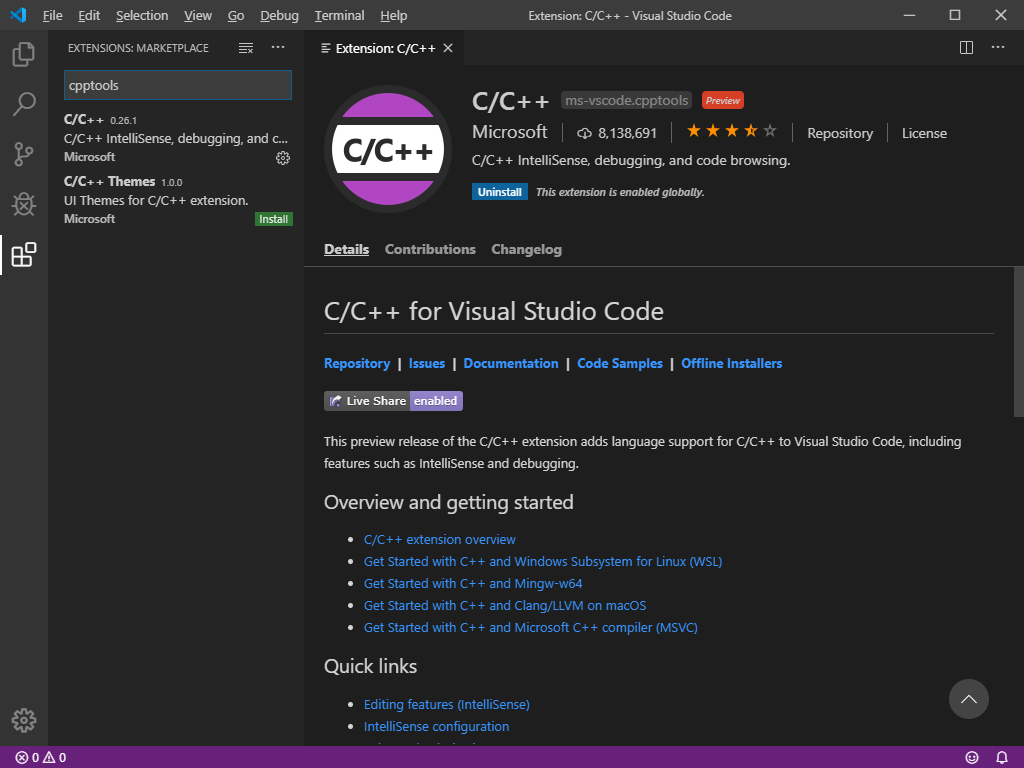Viewport: 1024px width, 768px height.
Task: Open the Help menu
Action: click(393, 15)
